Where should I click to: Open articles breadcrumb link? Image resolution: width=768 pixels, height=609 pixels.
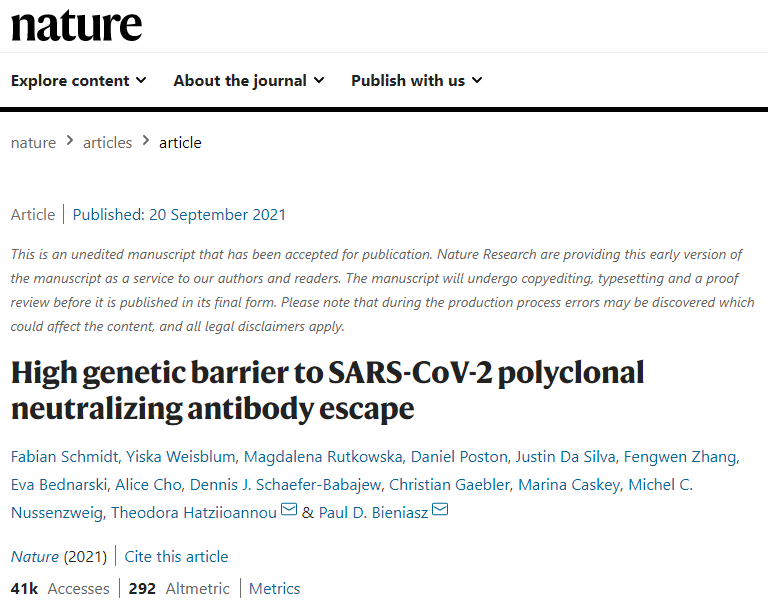(x=107, y=143)
